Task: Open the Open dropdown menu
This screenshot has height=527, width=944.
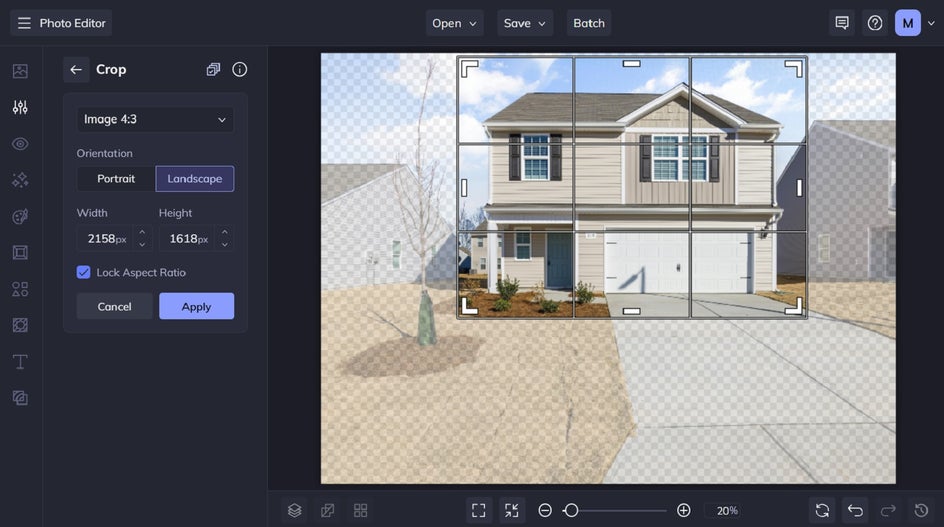Action: pos(455,23)
